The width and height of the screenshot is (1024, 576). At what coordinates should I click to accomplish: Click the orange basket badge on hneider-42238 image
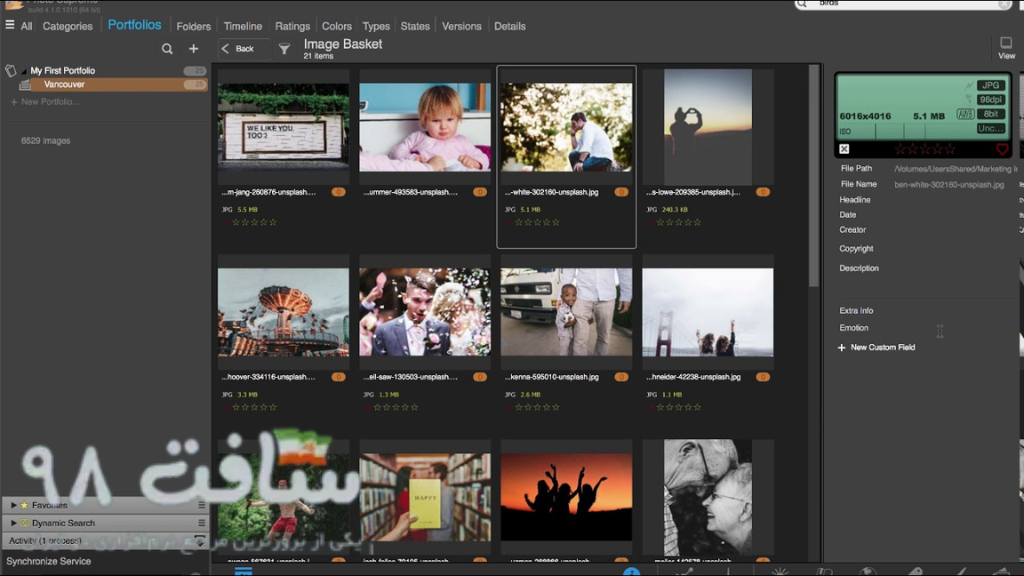click(x=763, y=377)
